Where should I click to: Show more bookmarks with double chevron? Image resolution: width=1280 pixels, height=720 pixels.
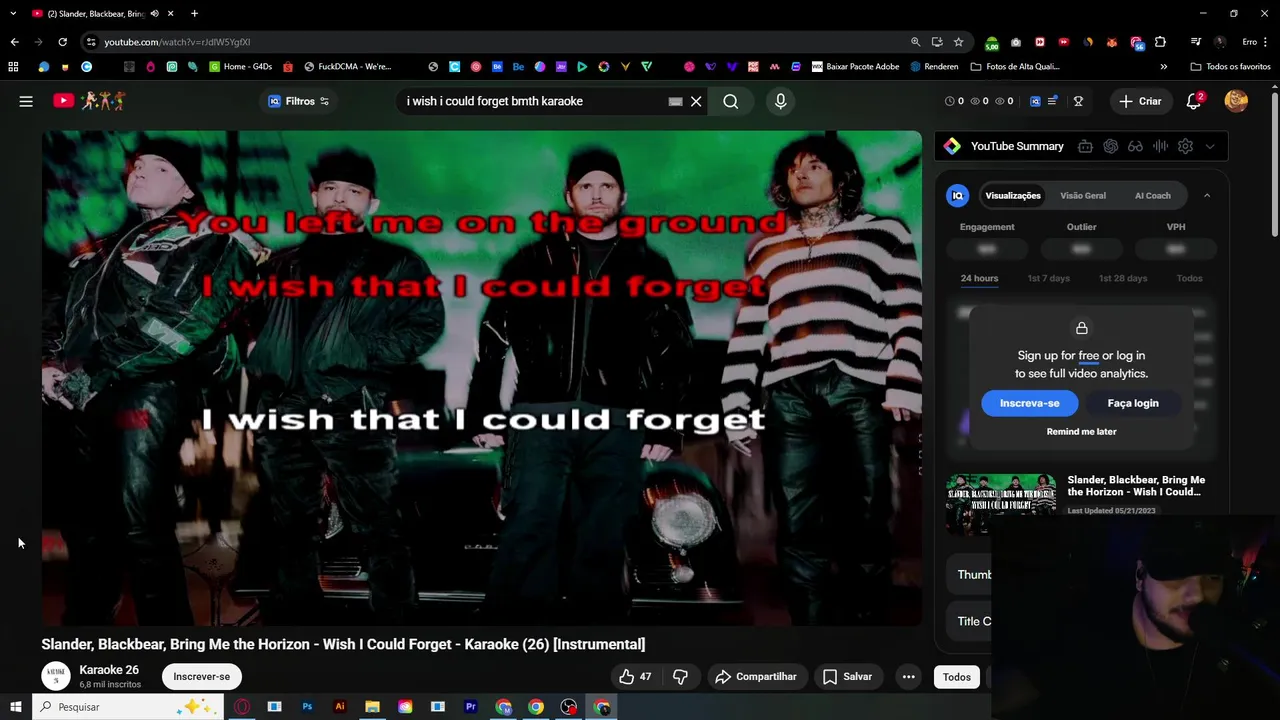coord(1163,67)
